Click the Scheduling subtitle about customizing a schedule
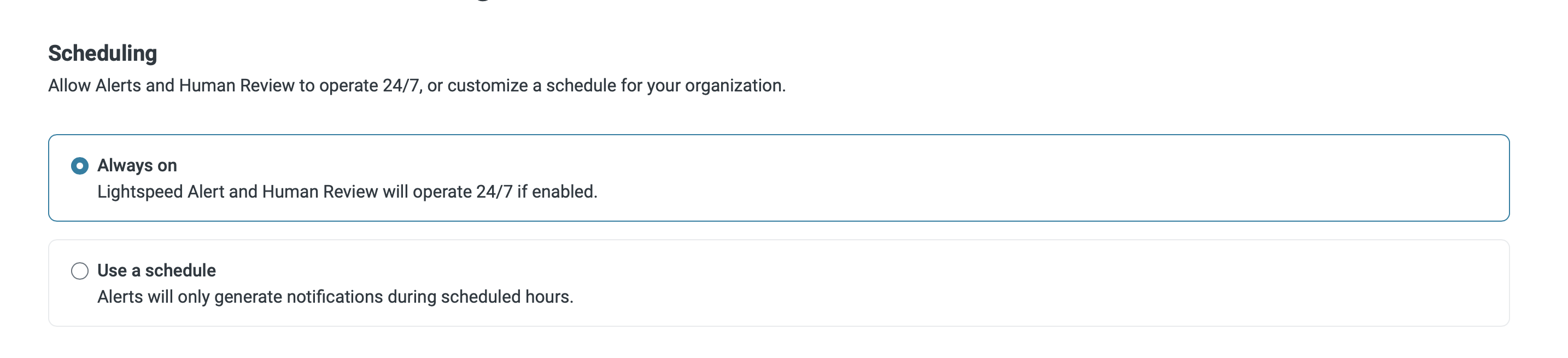 point(417,86)
